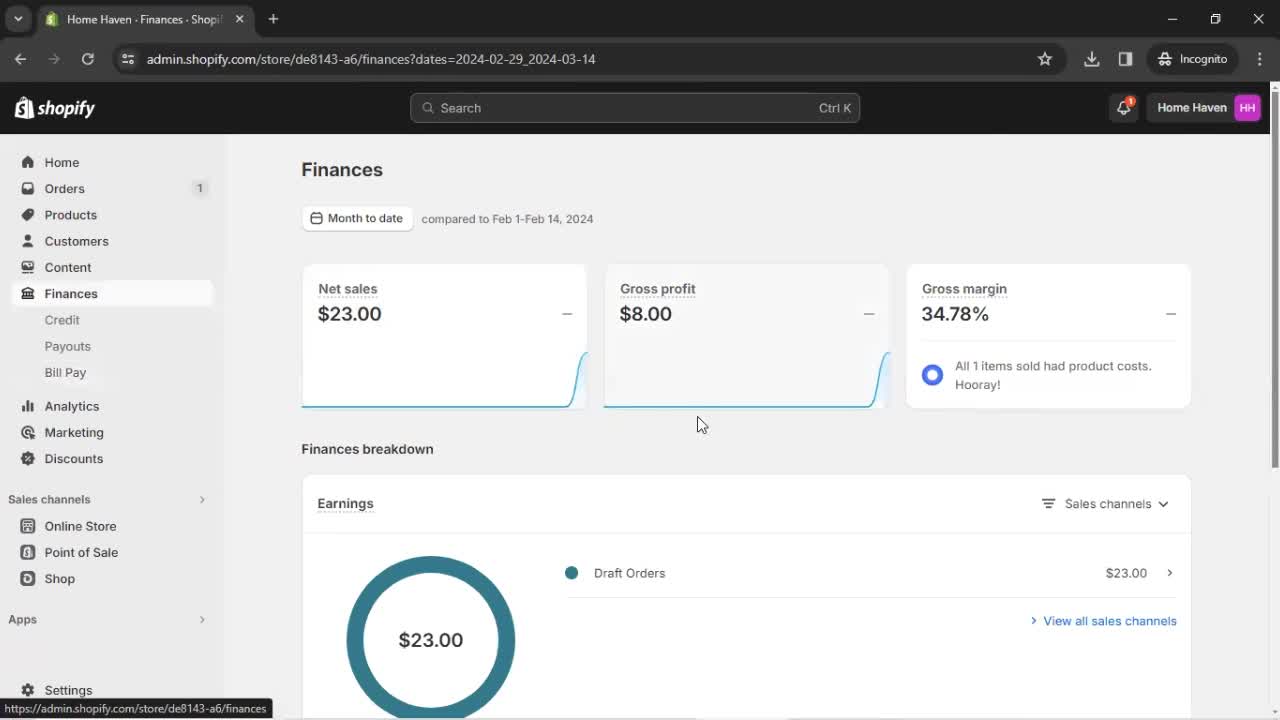Click the Home sidebar icon

click(x=27, y=162)
